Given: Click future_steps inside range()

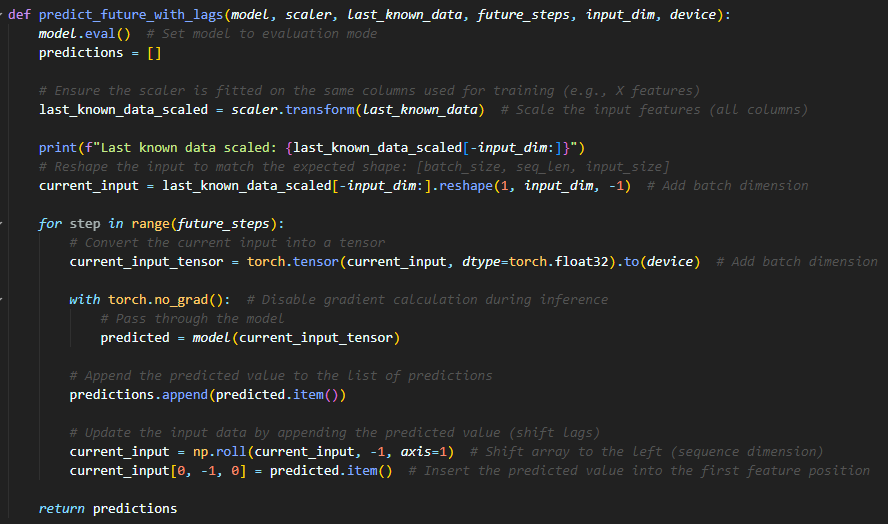Looking at the screenshot, I should 223,224.
